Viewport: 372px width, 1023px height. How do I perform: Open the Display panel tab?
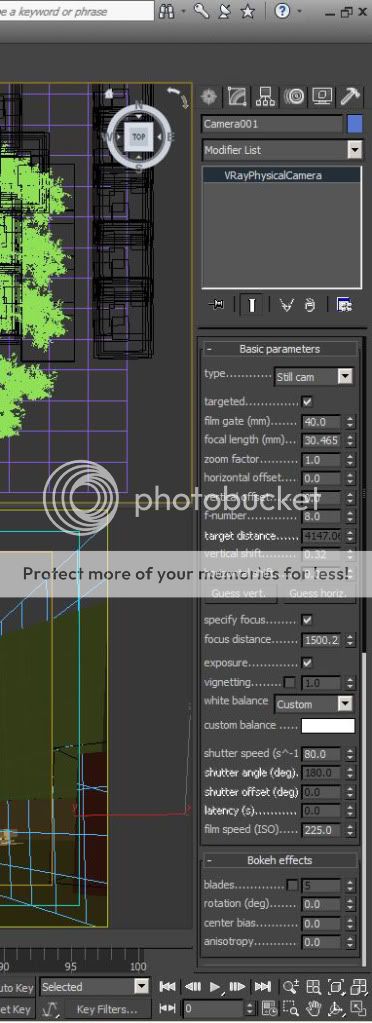[322, 97]
